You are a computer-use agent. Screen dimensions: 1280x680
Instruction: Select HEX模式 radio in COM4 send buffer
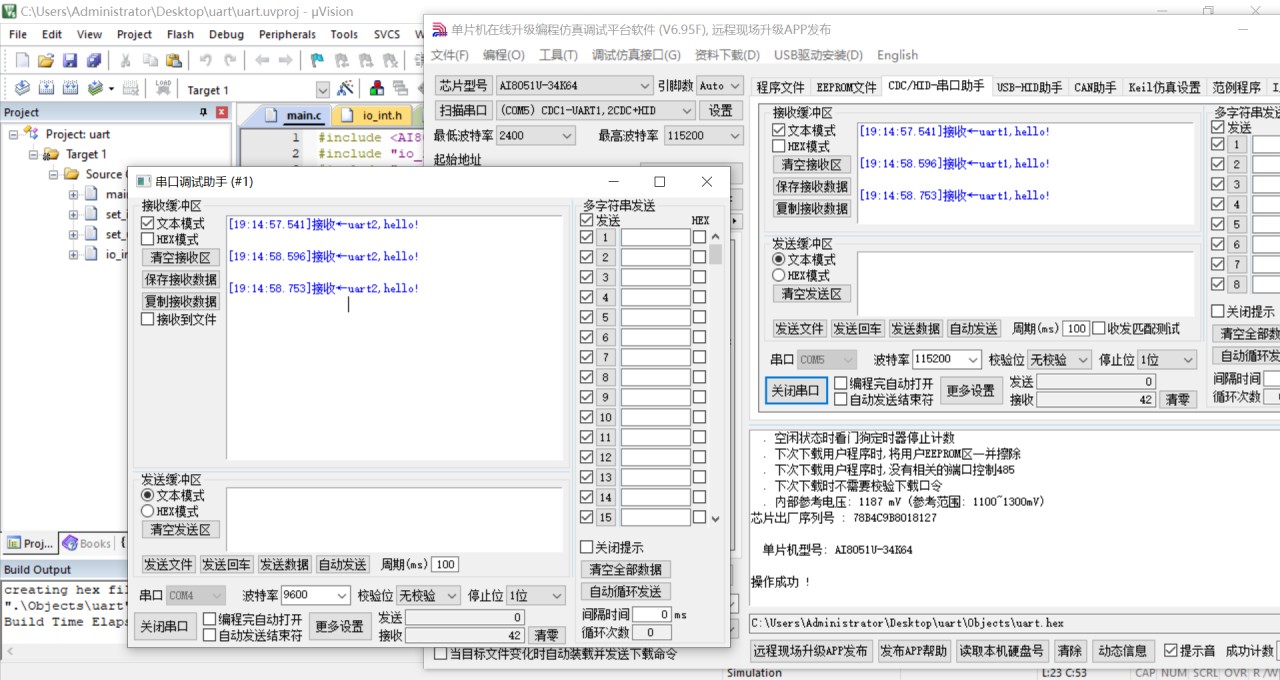[x=148, y=512]
